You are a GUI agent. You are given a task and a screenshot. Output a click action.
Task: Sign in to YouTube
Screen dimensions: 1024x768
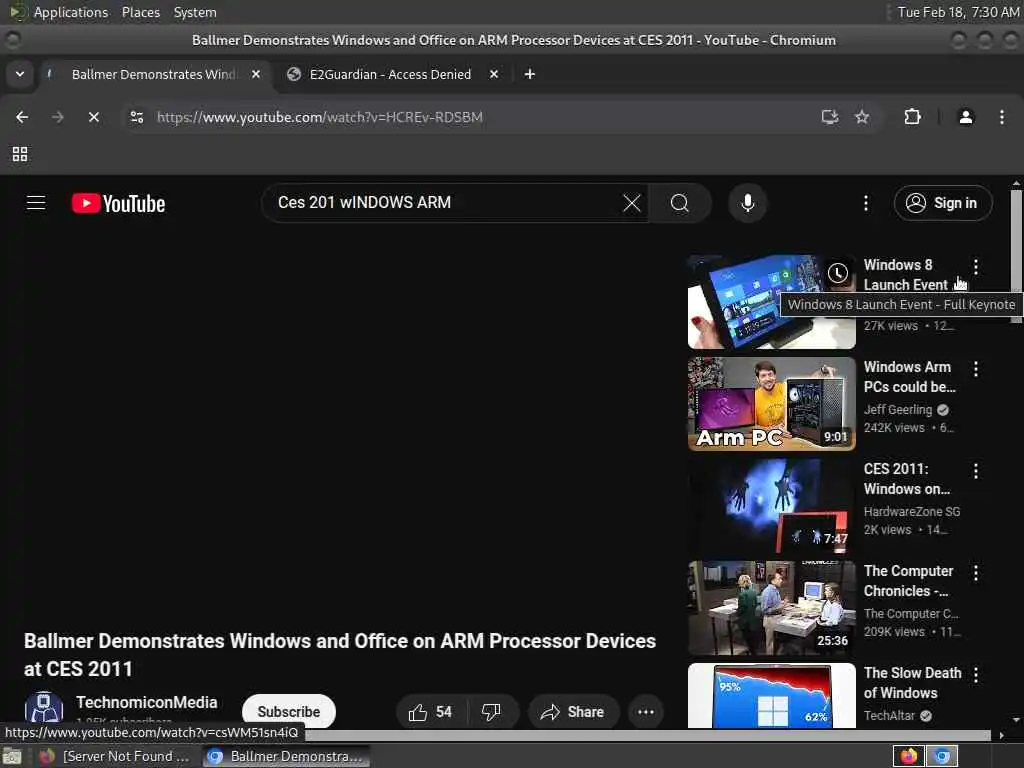point(943,203)
